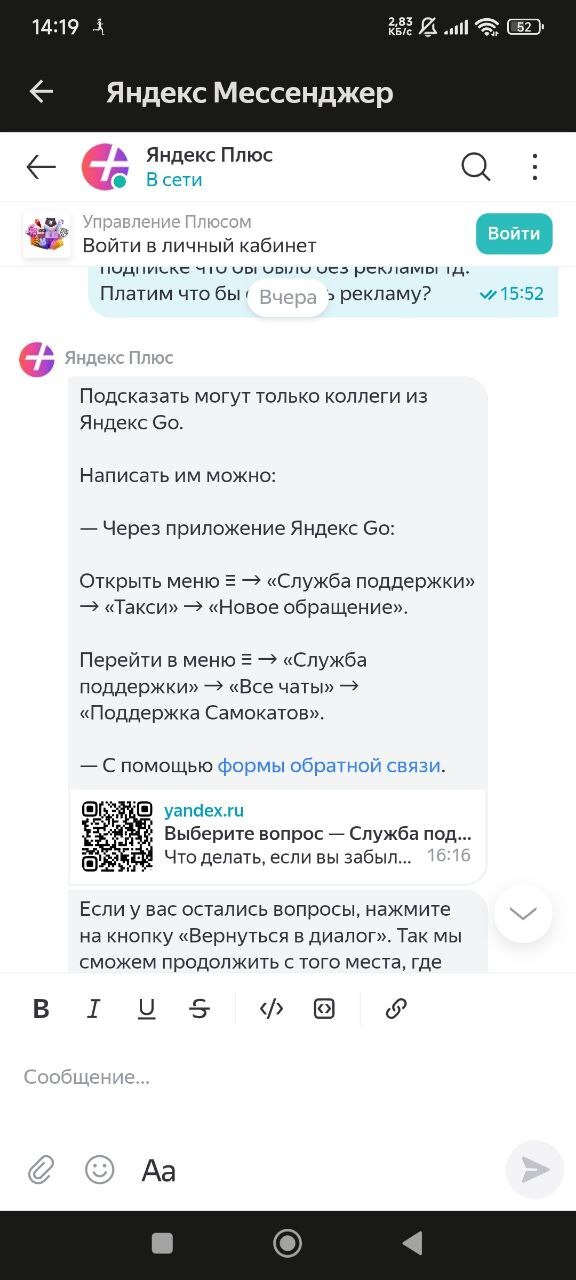Add a hyperlink to the message
The image size is (576, 1280).
point(396,1009)
